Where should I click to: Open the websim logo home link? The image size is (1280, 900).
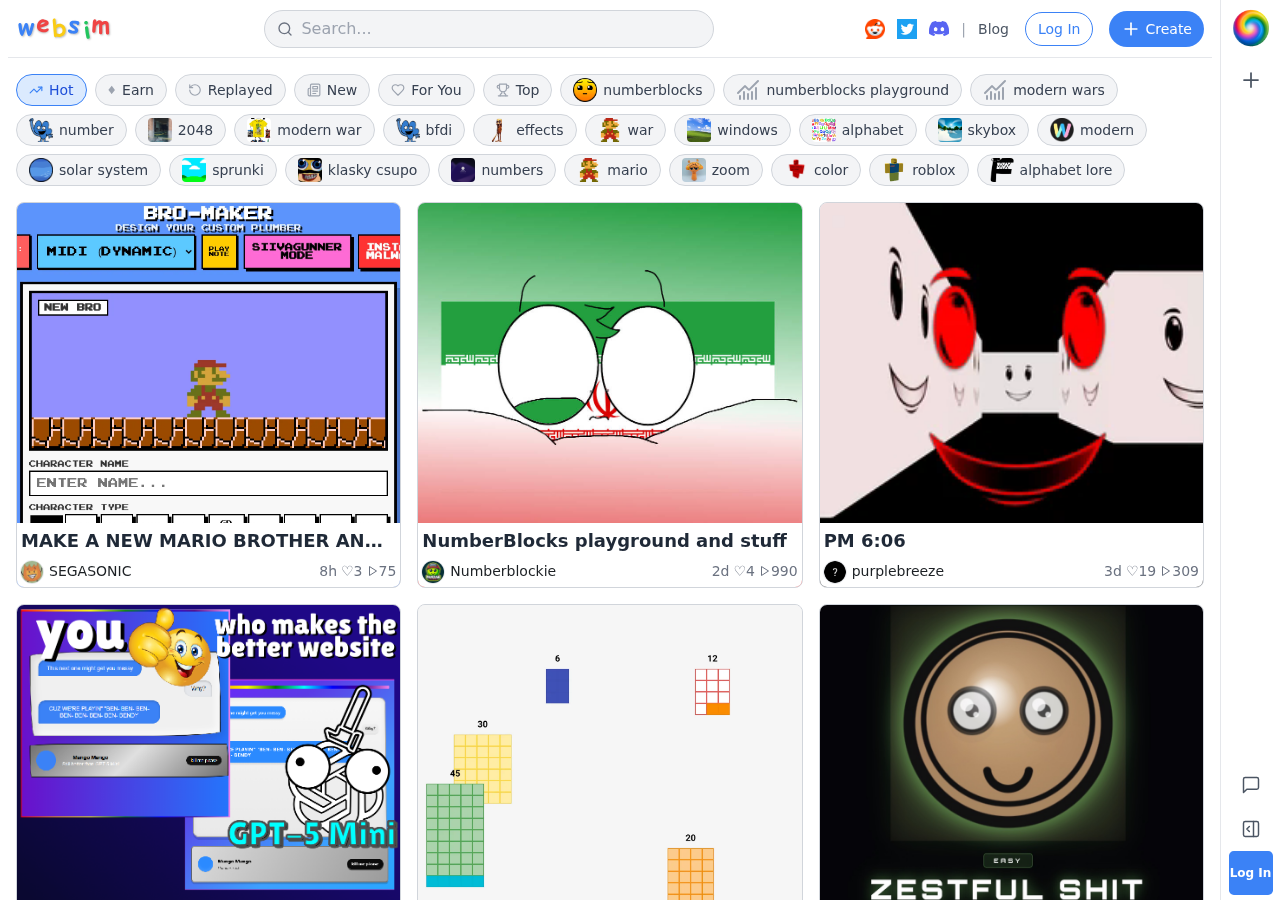pyautogui.click(x=64, y=28)
